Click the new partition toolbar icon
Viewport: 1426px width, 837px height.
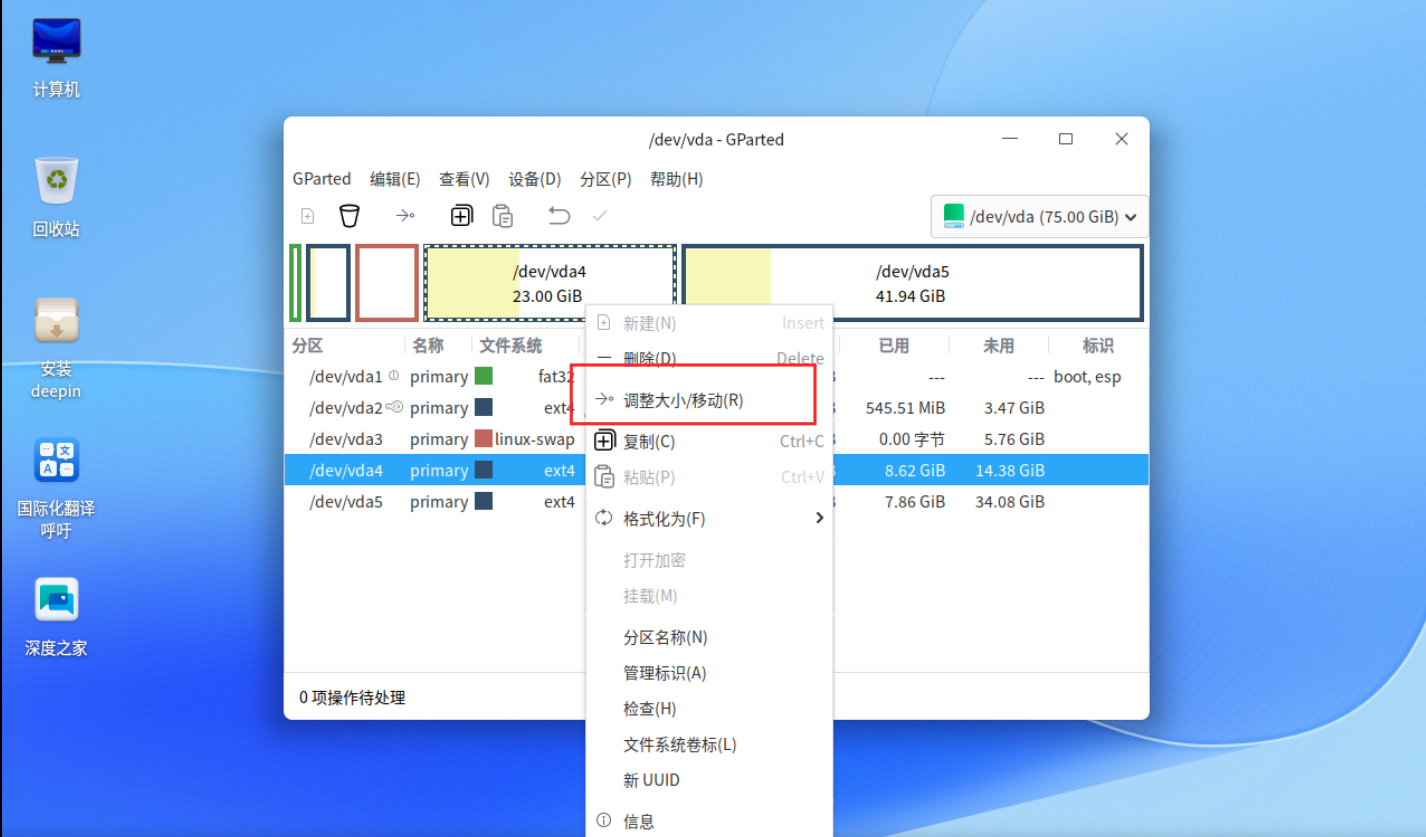[308, 215]
